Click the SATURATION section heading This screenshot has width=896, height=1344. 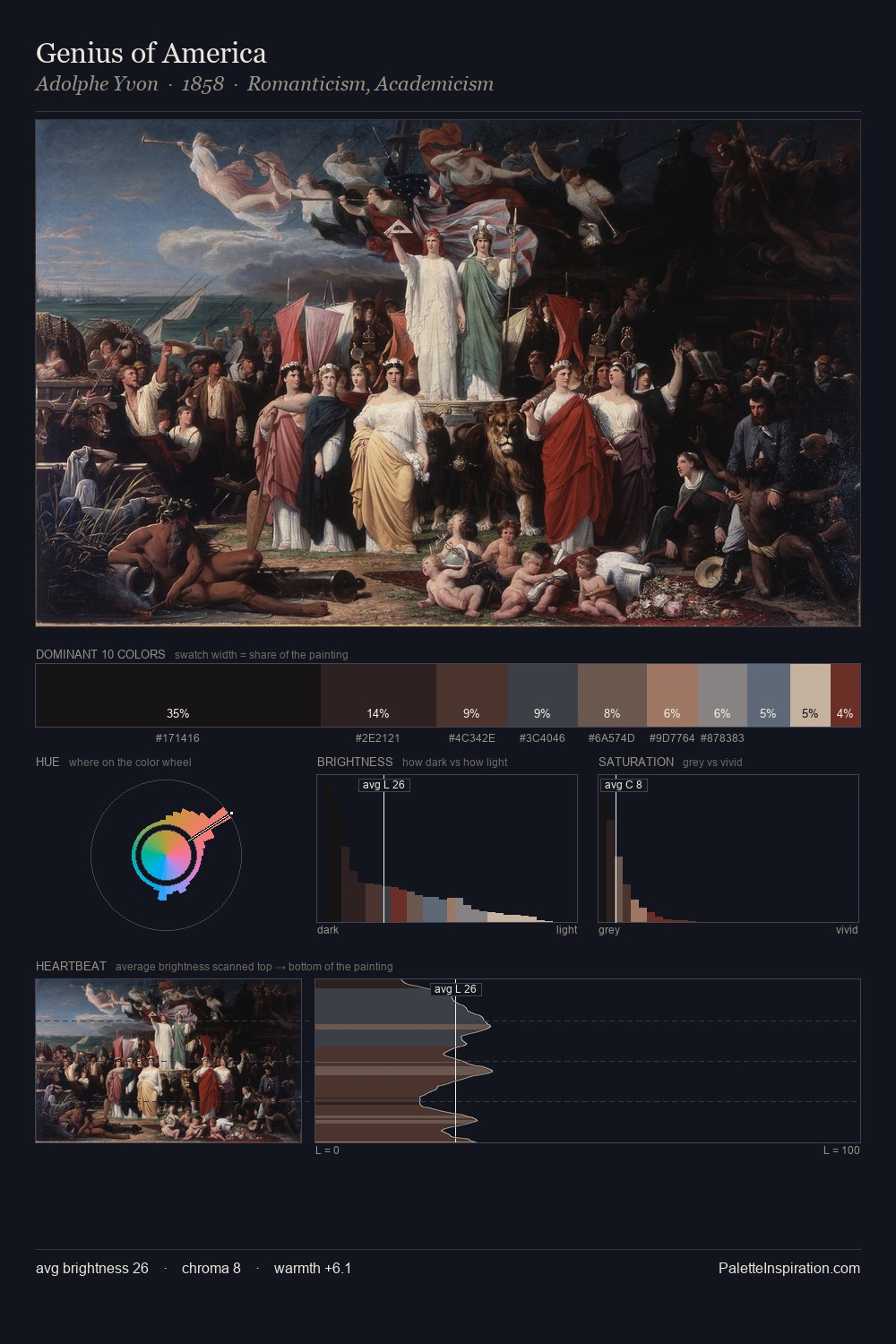[x=636, y=762]
